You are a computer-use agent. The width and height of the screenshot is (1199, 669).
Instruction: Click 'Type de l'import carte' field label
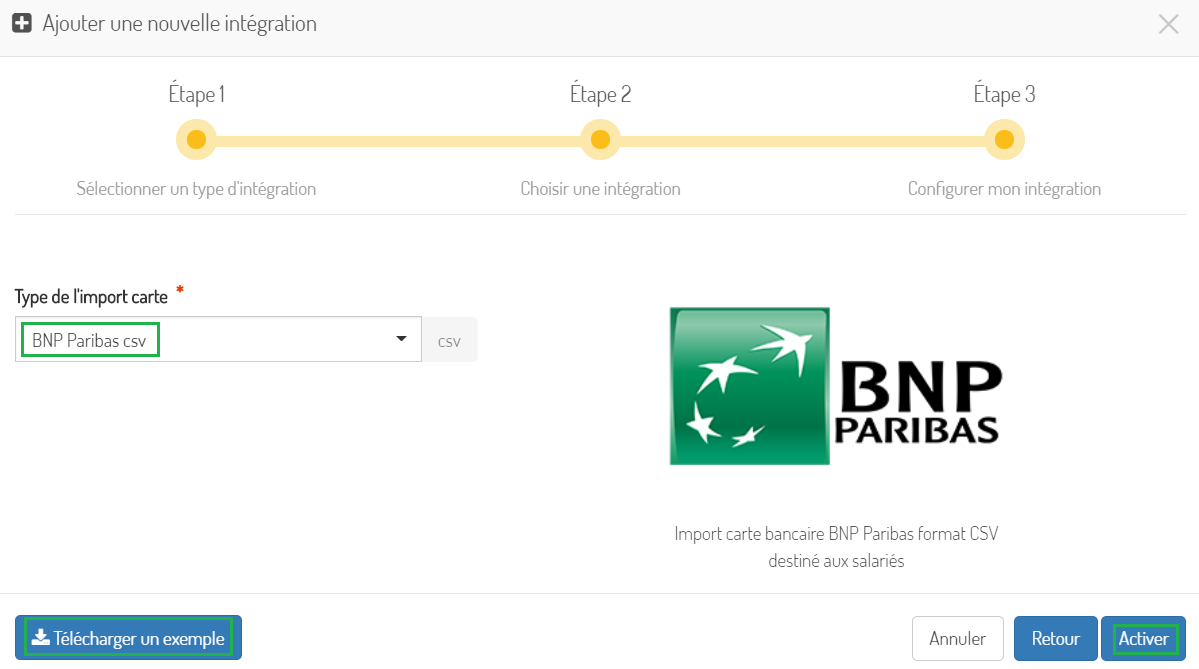tap(91, 297)
